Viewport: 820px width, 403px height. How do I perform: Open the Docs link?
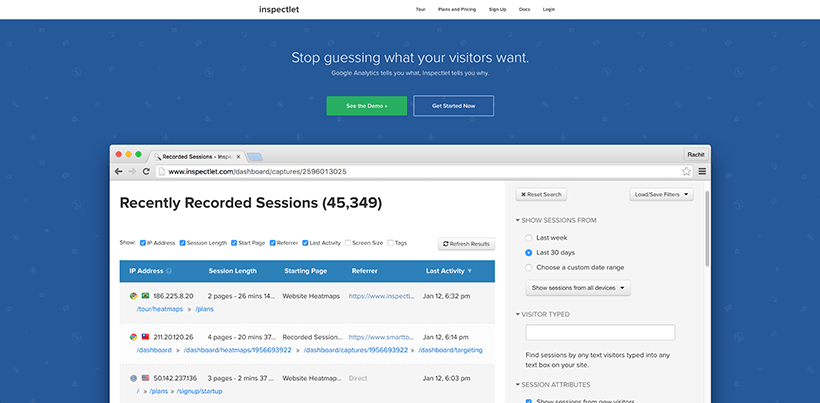(525, 9)
